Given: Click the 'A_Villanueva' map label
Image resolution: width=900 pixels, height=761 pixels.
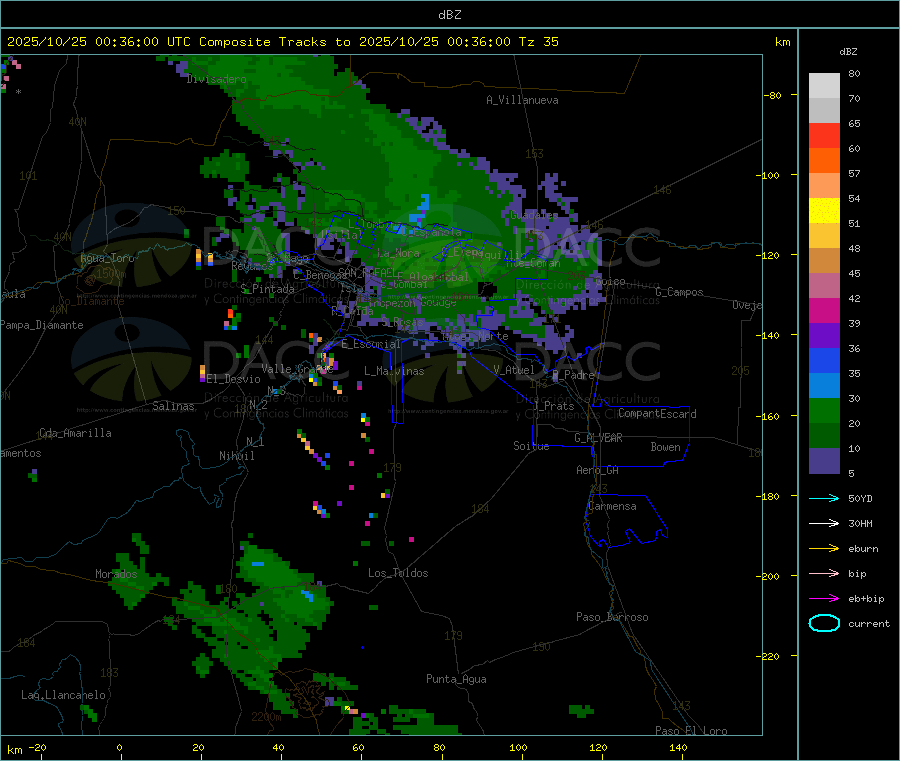Looking at the screenshot, I should pyautogui.click(x=522, y=100).
